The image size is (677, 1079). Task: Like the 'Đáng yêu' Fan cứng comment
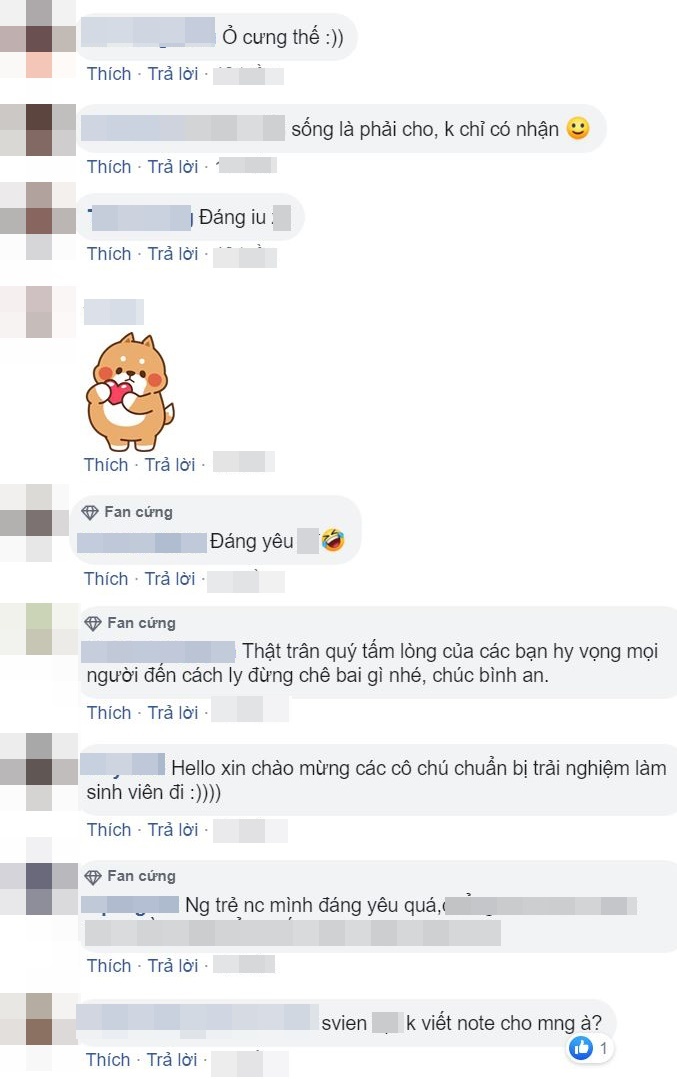pos(106,579)
